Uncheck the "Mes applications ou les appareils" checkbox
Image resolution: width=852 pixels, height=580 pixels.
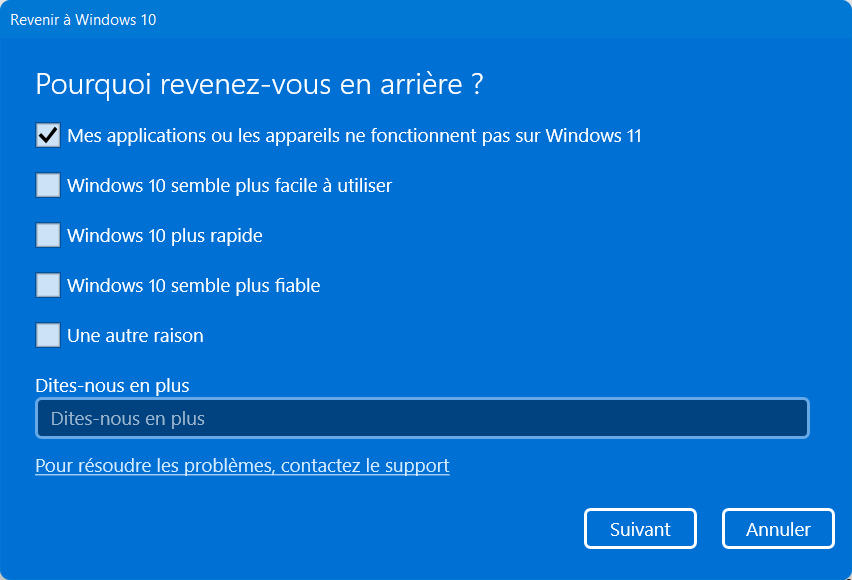tap(48, 135)
